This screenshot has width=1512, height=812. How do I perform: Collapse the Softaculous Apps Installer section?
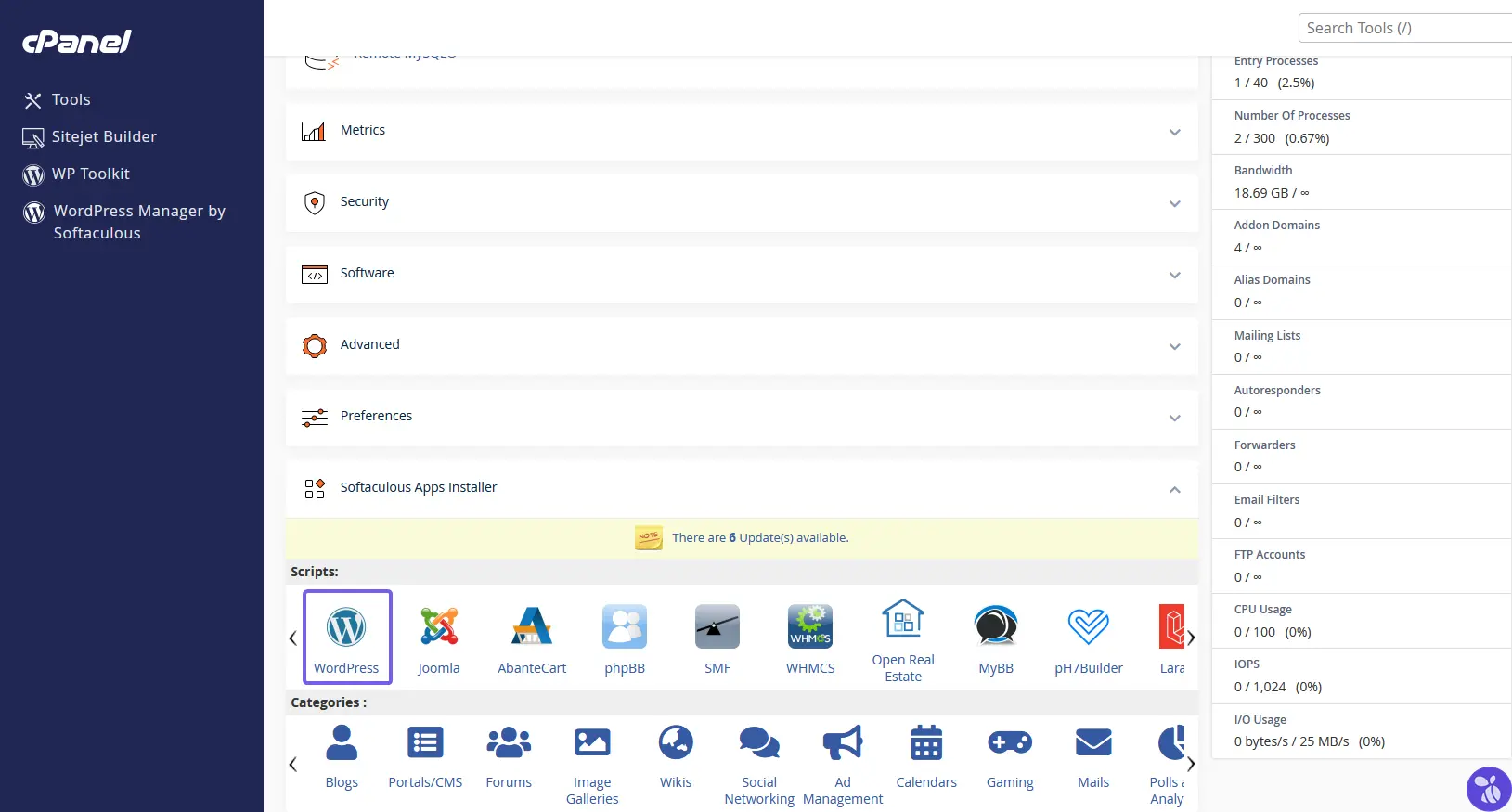(x=1174, y=489)
